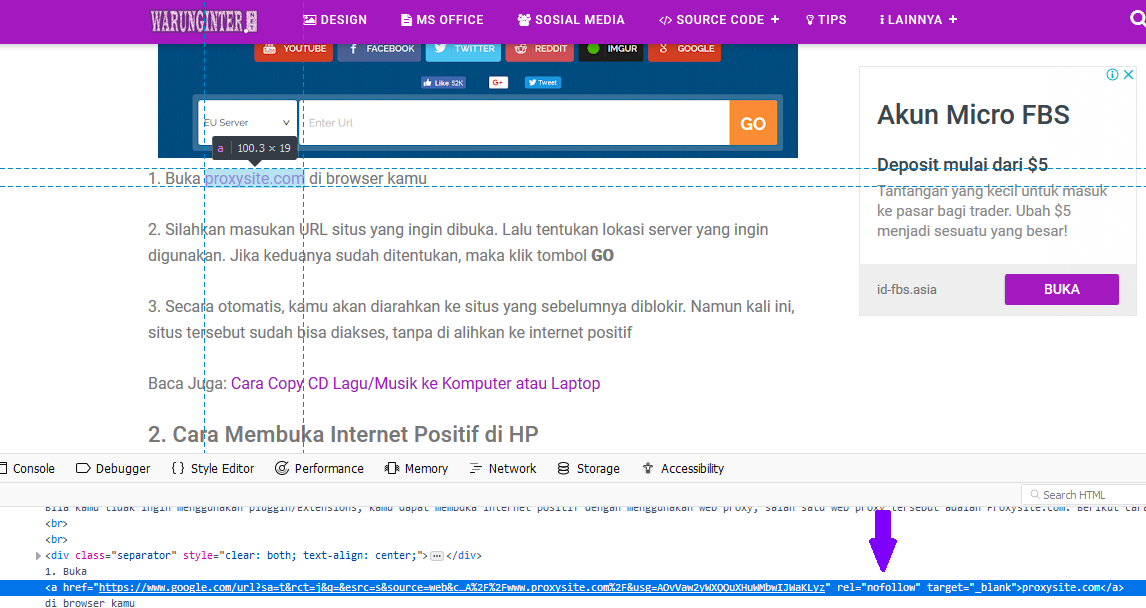Select the 'di browser kamu' text node

pyautogui.click(x=90, y=603)
